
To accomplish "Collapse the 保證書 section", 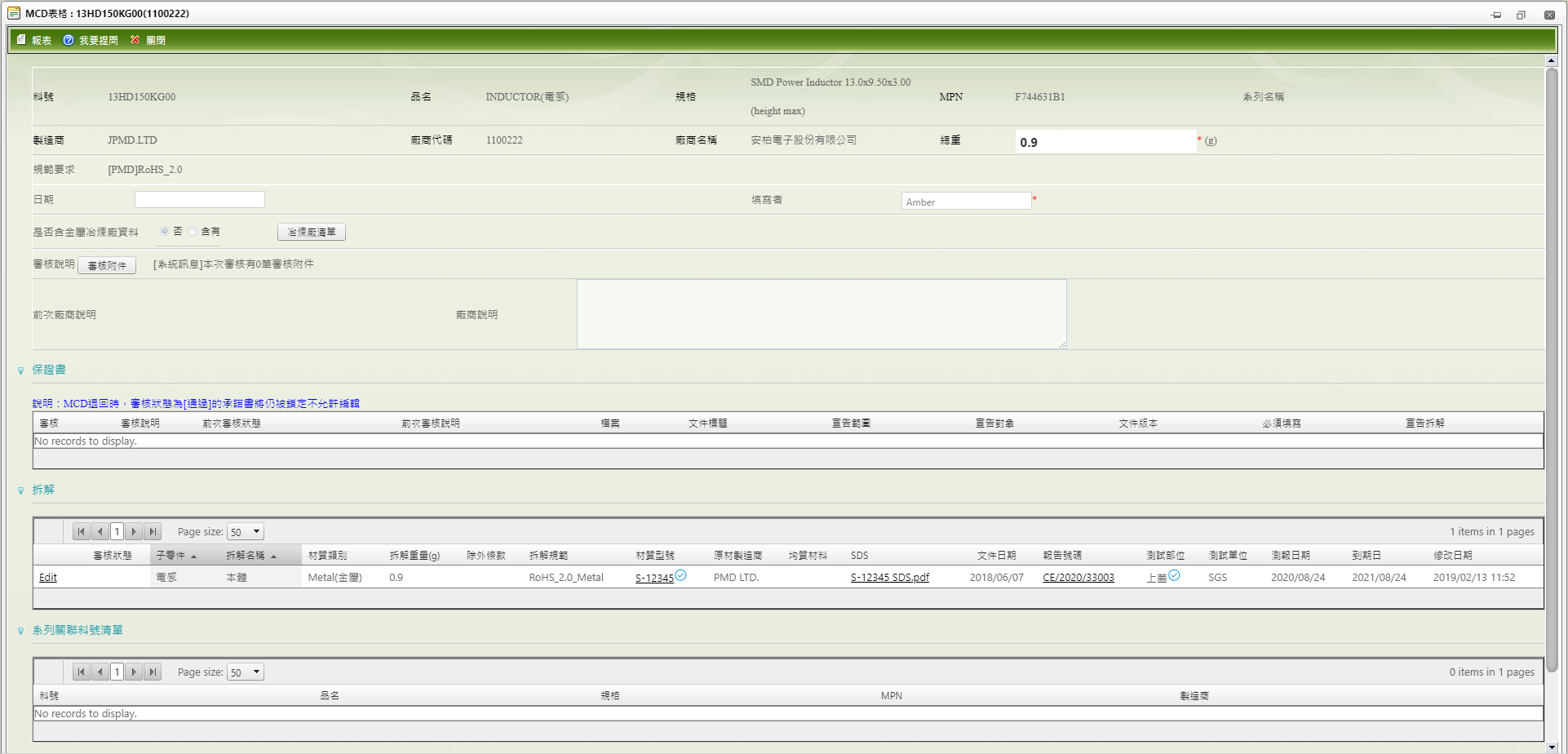I will (21, 370).
